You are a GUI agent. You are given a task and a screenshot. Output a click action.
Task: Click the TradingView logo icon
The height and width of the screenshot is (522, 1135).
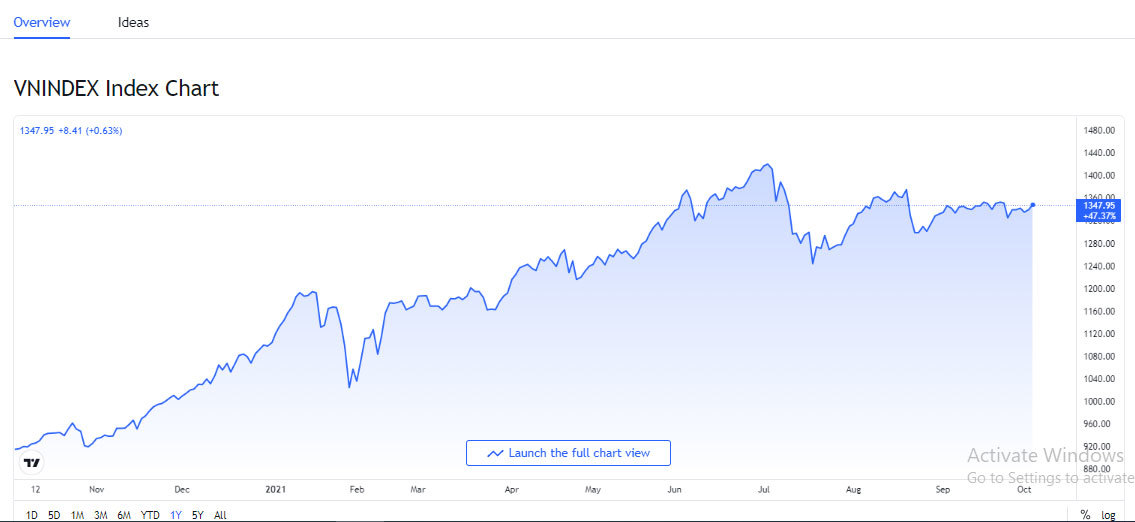pyautogui.click(x=31, y=463)
